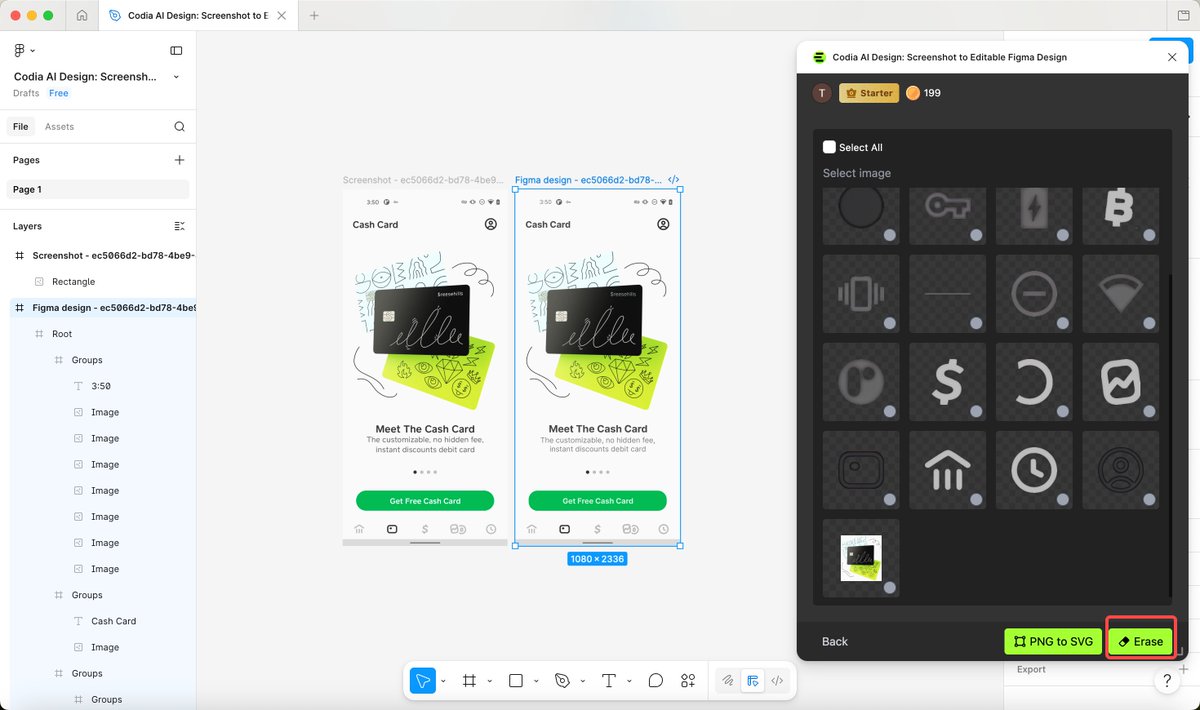Select the phone vibrate image
Viewport: 1200px width, 710px height.
point(861,294)
